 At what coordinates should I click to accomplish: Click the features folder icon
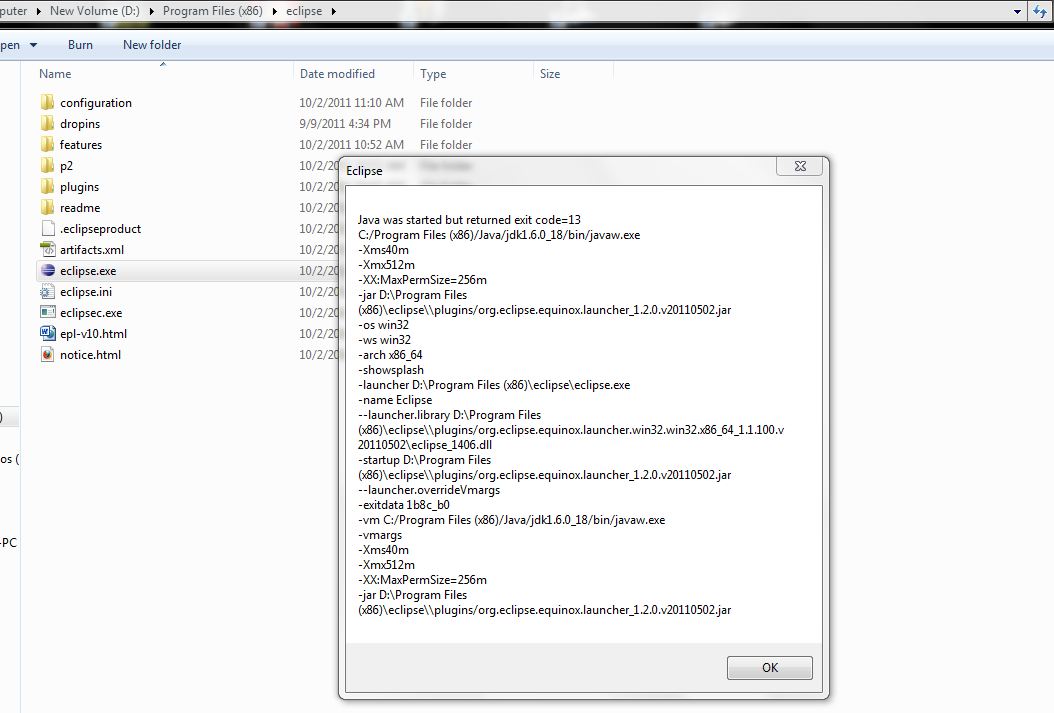tap(47, 144)
